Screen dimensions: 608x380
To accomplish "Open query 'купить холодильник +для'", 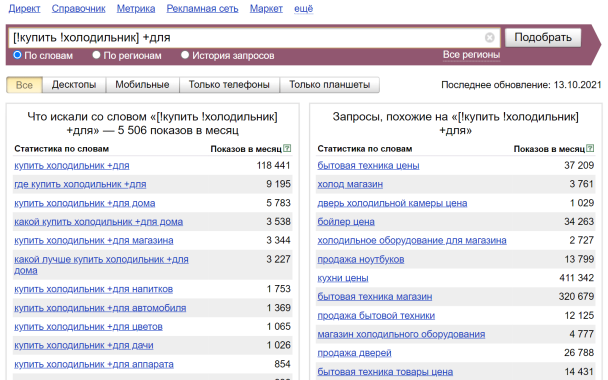I will (x=72, y=166).
